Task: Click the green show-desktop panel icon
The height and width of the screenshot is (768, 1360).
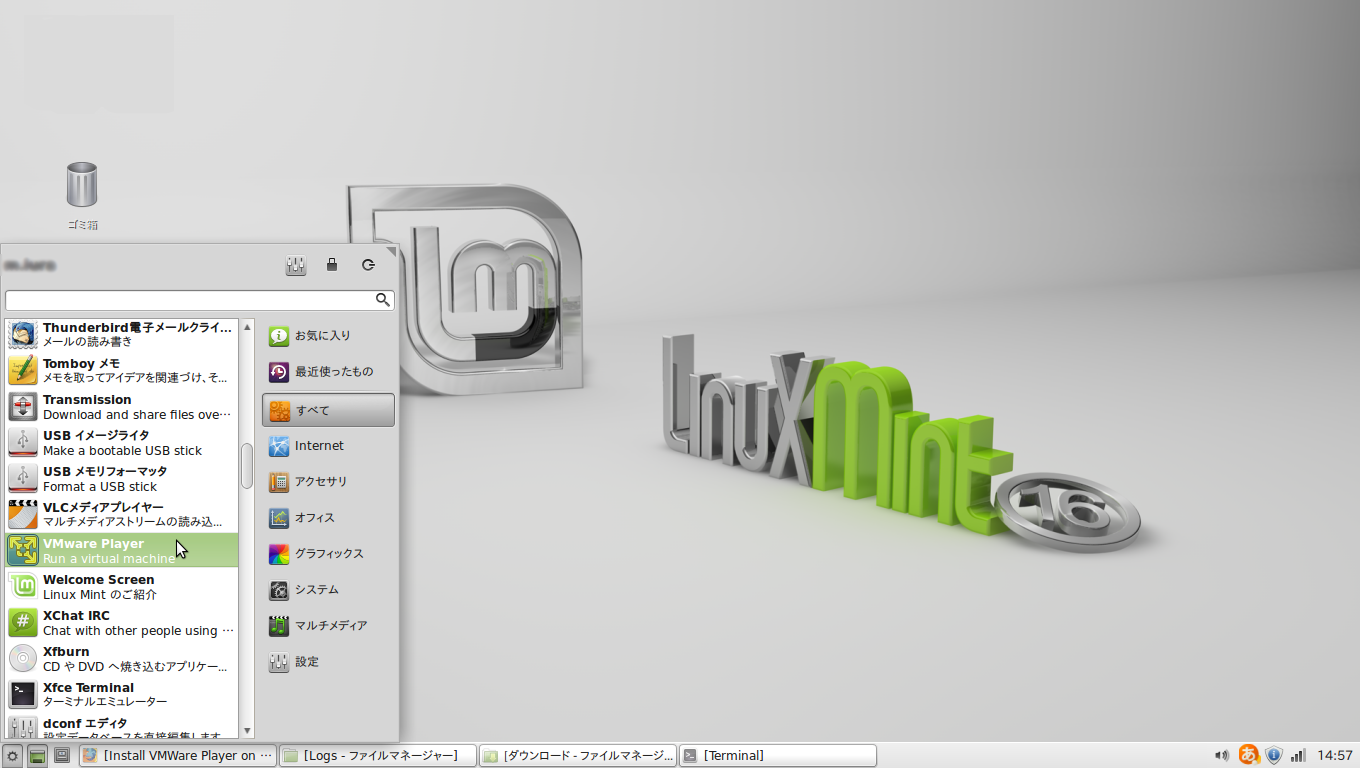Action: pos(37,756)
